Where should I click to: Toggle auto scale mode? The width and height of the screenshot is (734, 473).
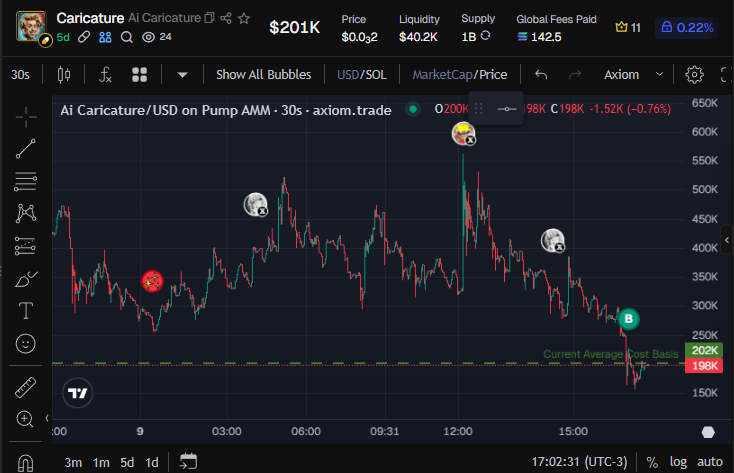click(710, 462)
